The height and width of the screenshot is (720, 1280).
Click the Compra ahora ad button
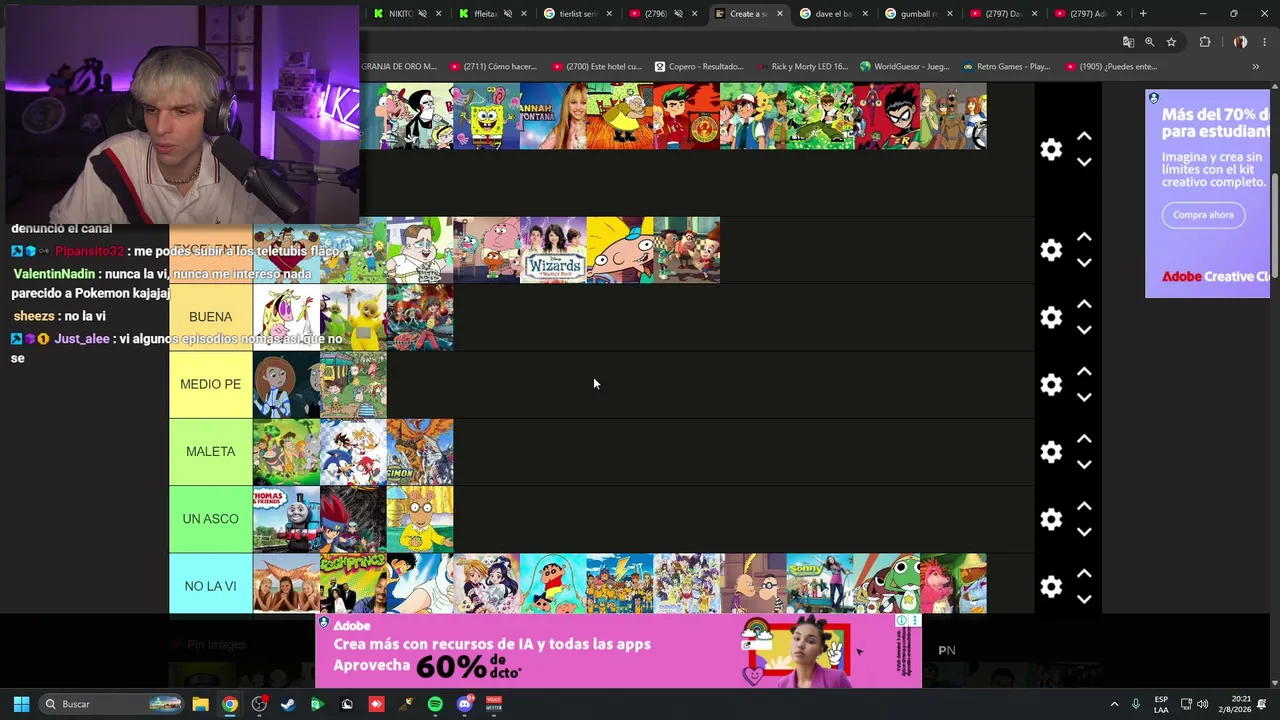[1203, 215]
